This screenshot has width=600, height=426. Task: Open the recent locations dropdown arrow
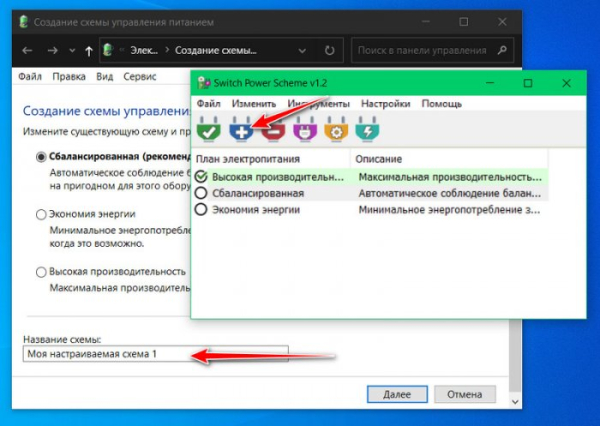70,49
